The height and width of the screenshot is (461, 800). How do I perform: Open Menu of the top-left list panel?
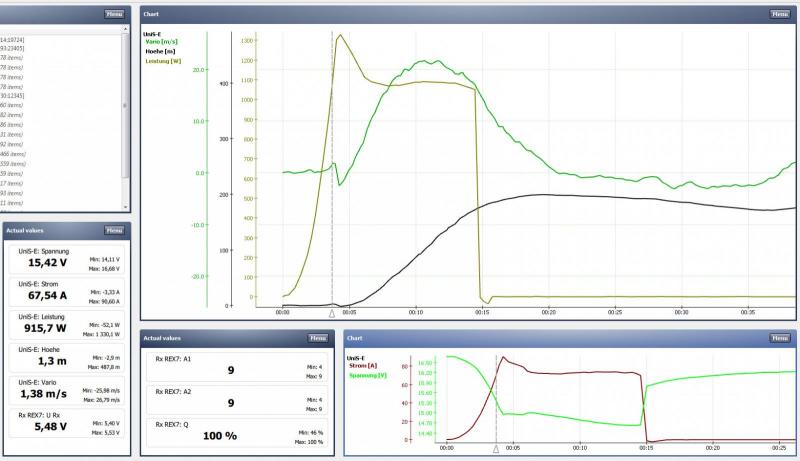point(114,14)
